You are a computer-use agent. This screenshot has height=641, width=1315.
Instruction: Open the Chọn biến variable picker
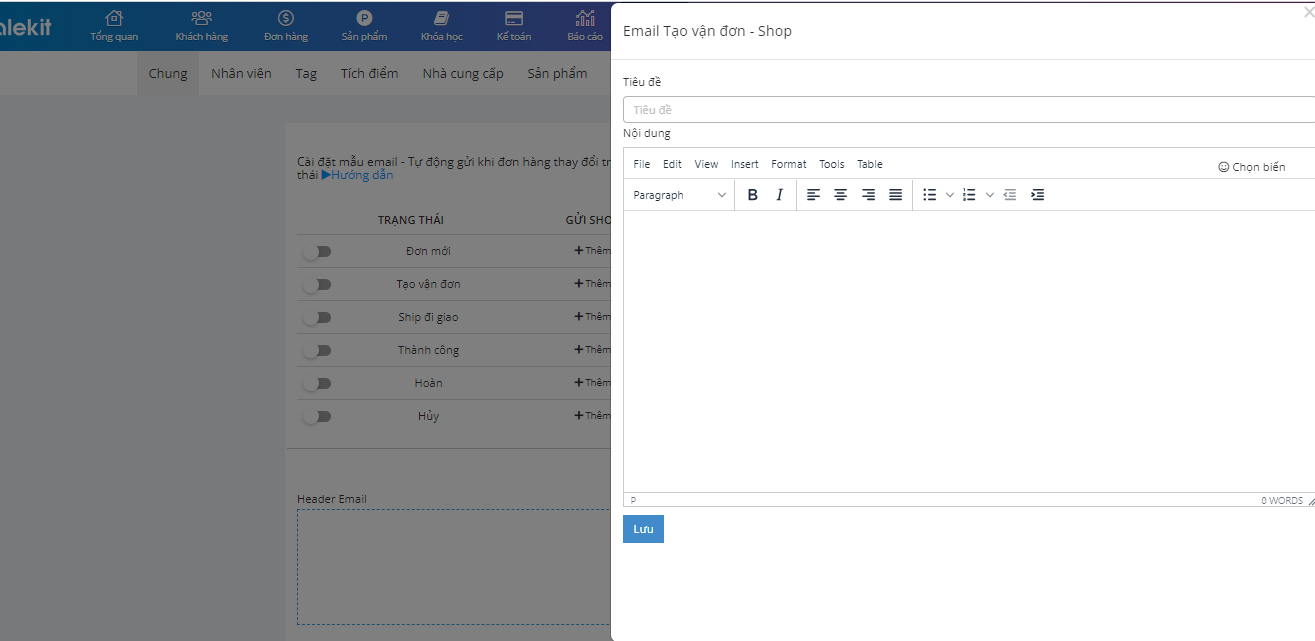[1252, 167]
